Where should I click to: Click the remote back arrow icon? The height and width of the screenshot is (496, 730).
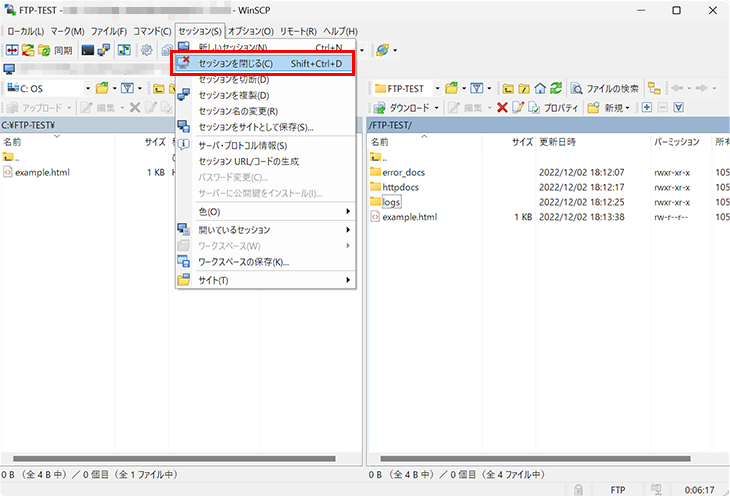(677, 88)
